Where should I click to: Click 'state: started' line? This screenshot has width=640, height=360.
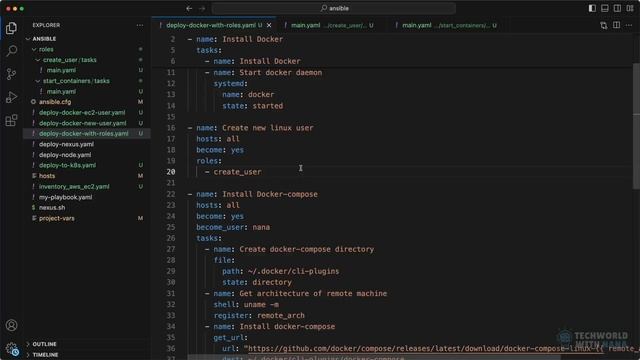point(253,106)
